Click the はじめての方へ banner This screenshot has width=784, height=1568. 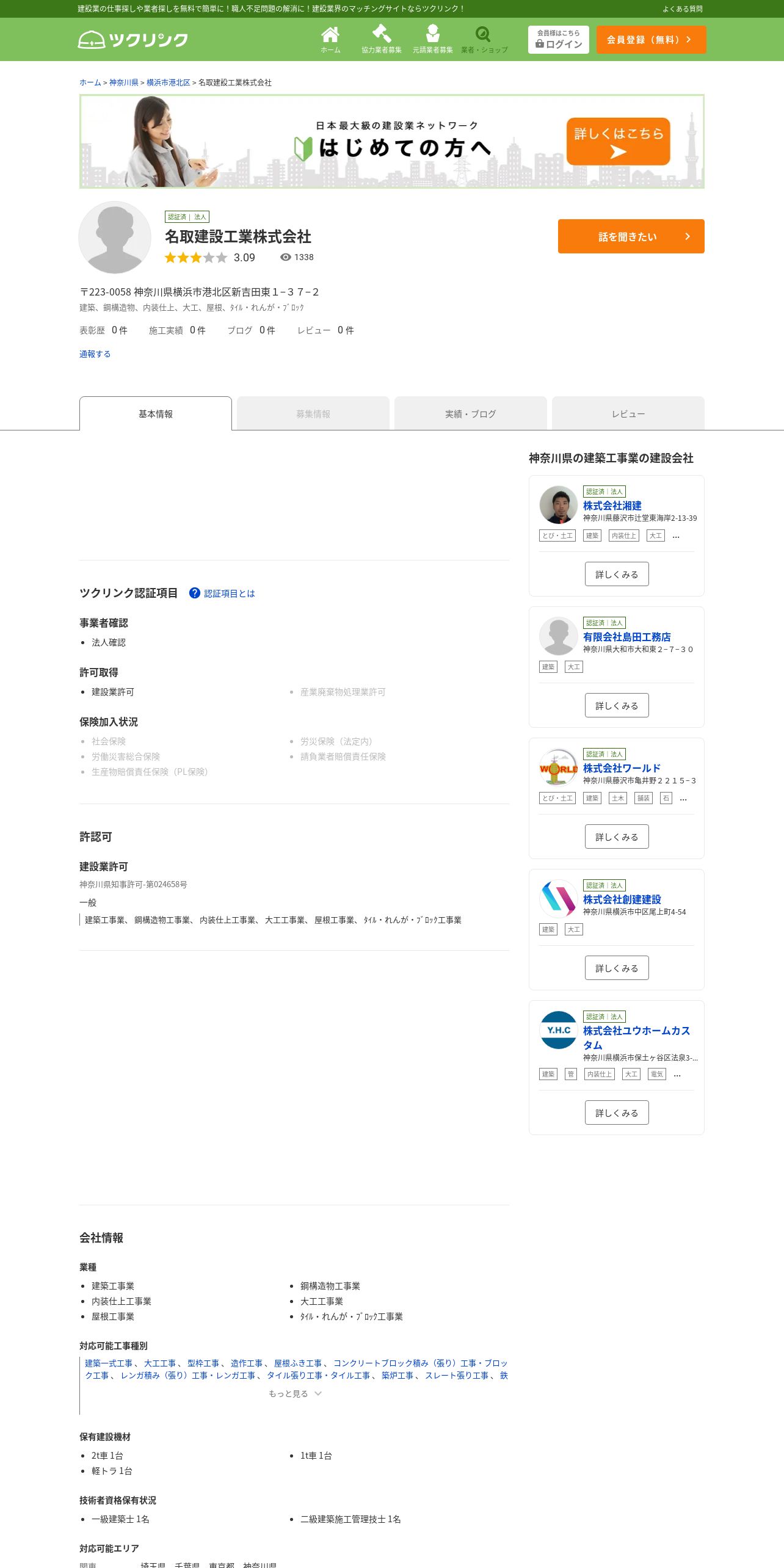point(392,142)
